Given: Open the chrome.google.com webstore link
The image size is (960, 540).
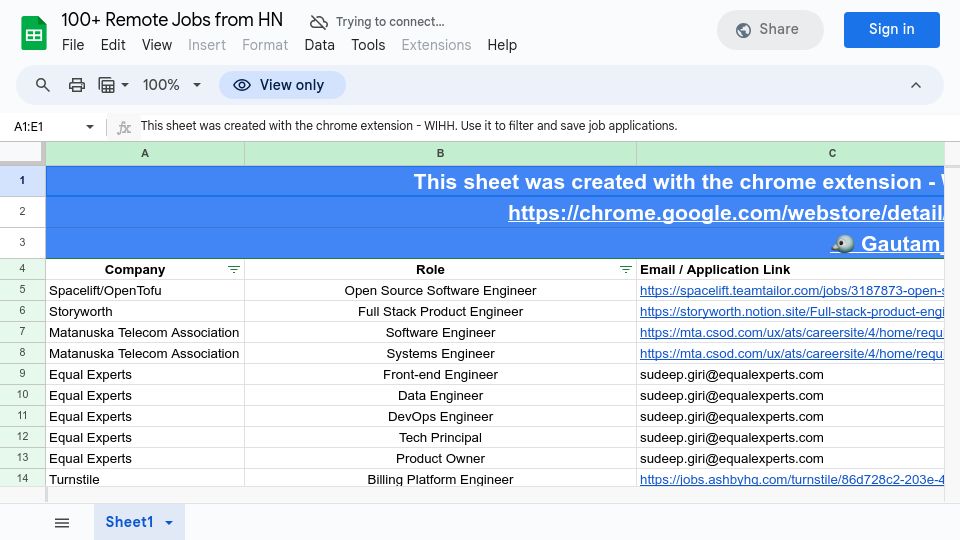Looking at the screenshot, I should click(726, 212).
